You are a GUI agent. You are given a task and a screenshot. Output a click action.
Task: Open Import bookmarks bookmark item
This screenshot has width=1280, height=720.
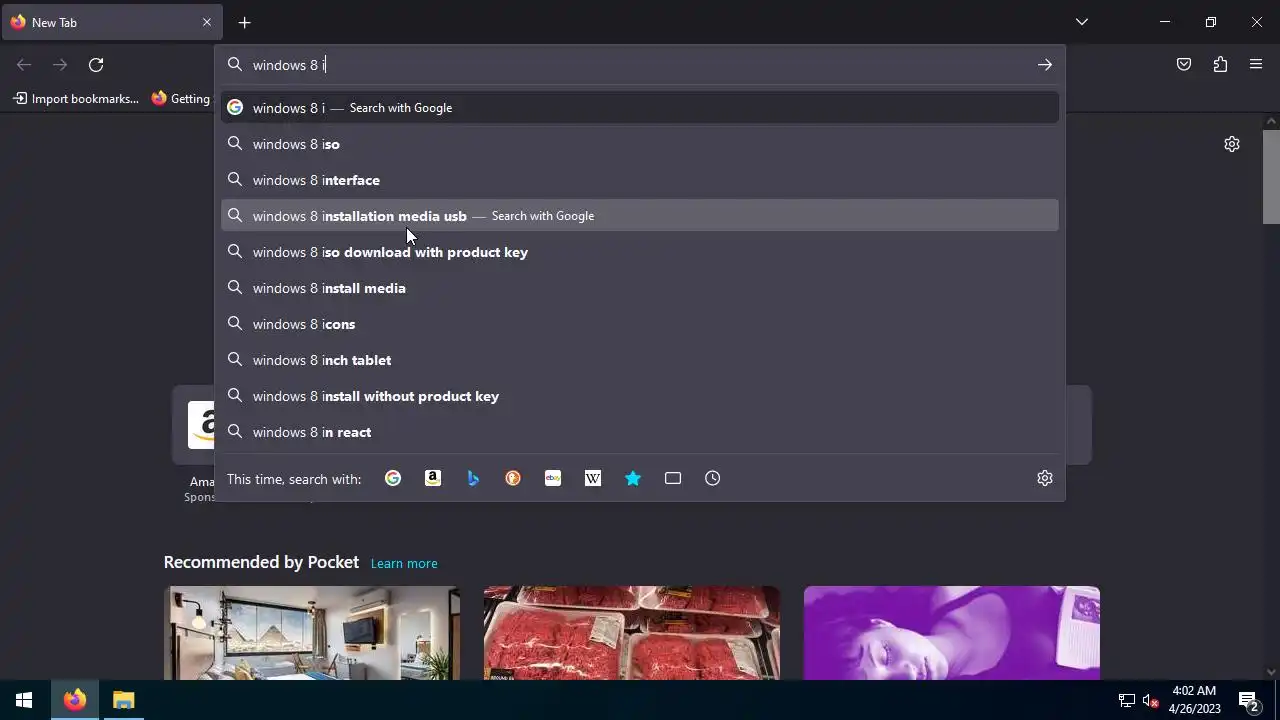pyautogui.click(x=76, y=98)
